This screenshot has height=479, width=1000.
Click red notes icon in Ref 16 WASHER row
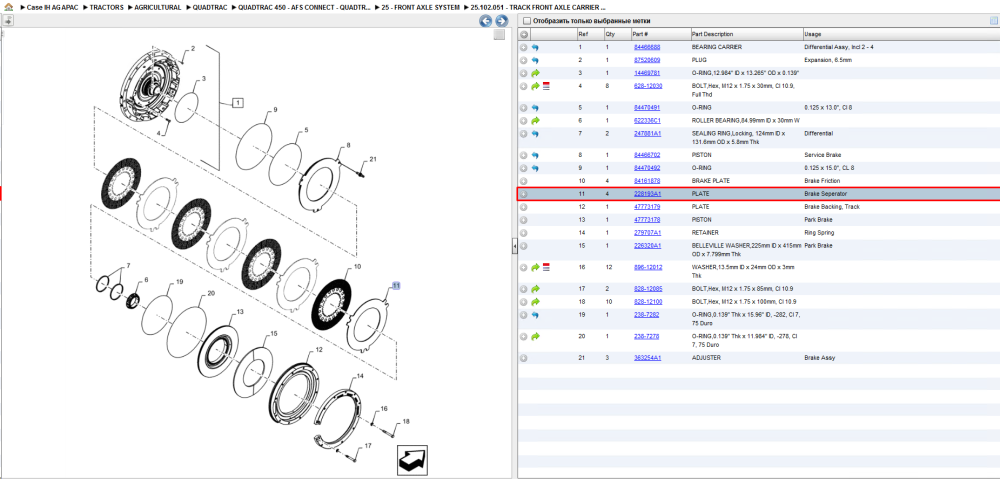coord(546,267)
